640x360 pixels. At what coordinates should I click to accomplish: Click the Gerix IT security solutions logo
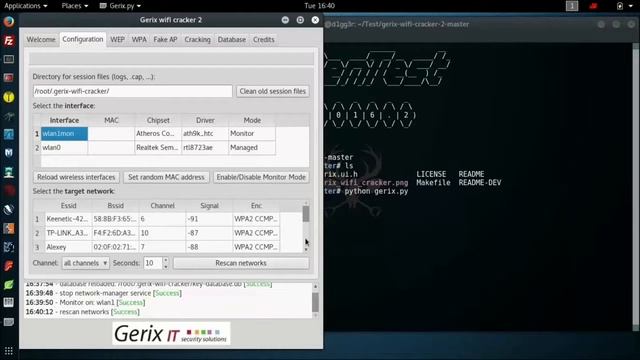tap(171, 333)
